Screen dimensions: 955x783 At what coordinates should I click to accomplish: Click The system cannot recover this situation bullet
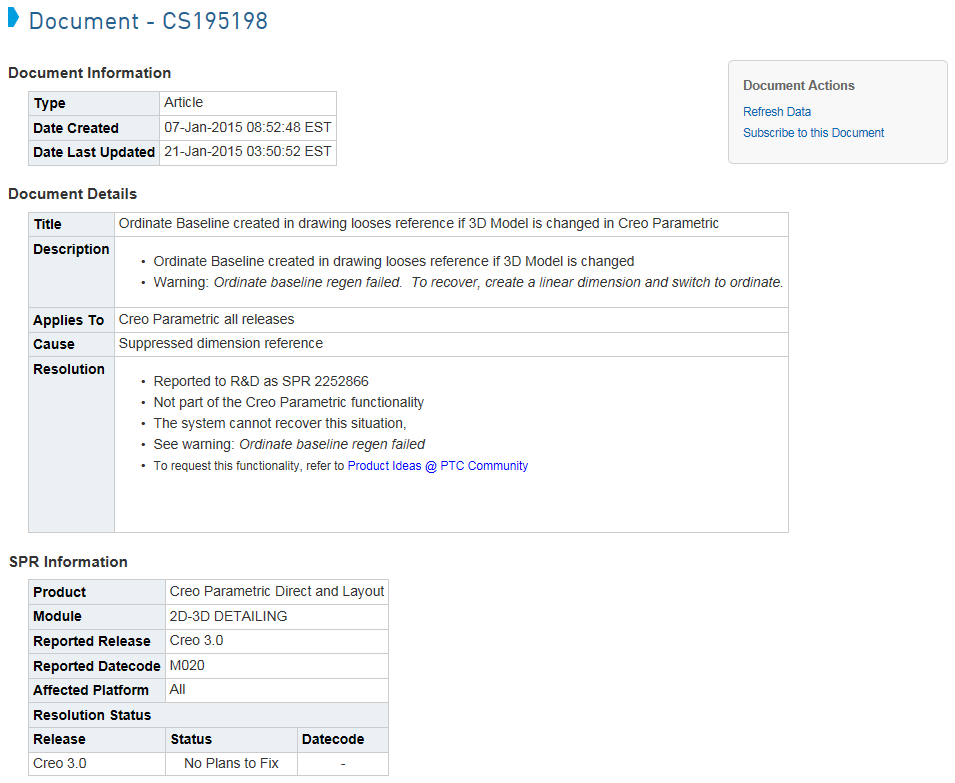tap(280, 423)
